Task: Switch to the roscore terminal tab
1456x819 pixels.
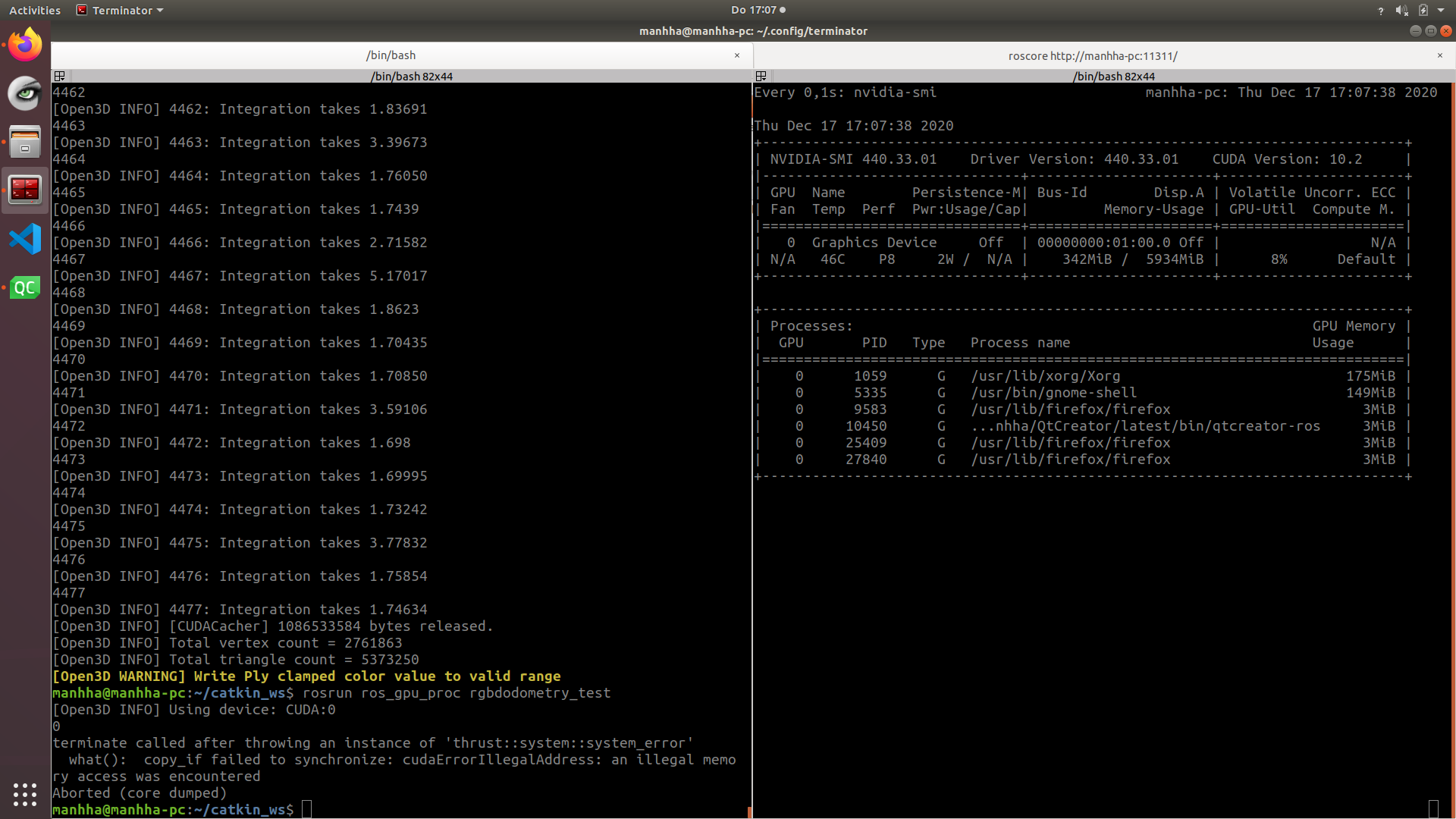Action: pyautogui.click(x=1092, y=55)
